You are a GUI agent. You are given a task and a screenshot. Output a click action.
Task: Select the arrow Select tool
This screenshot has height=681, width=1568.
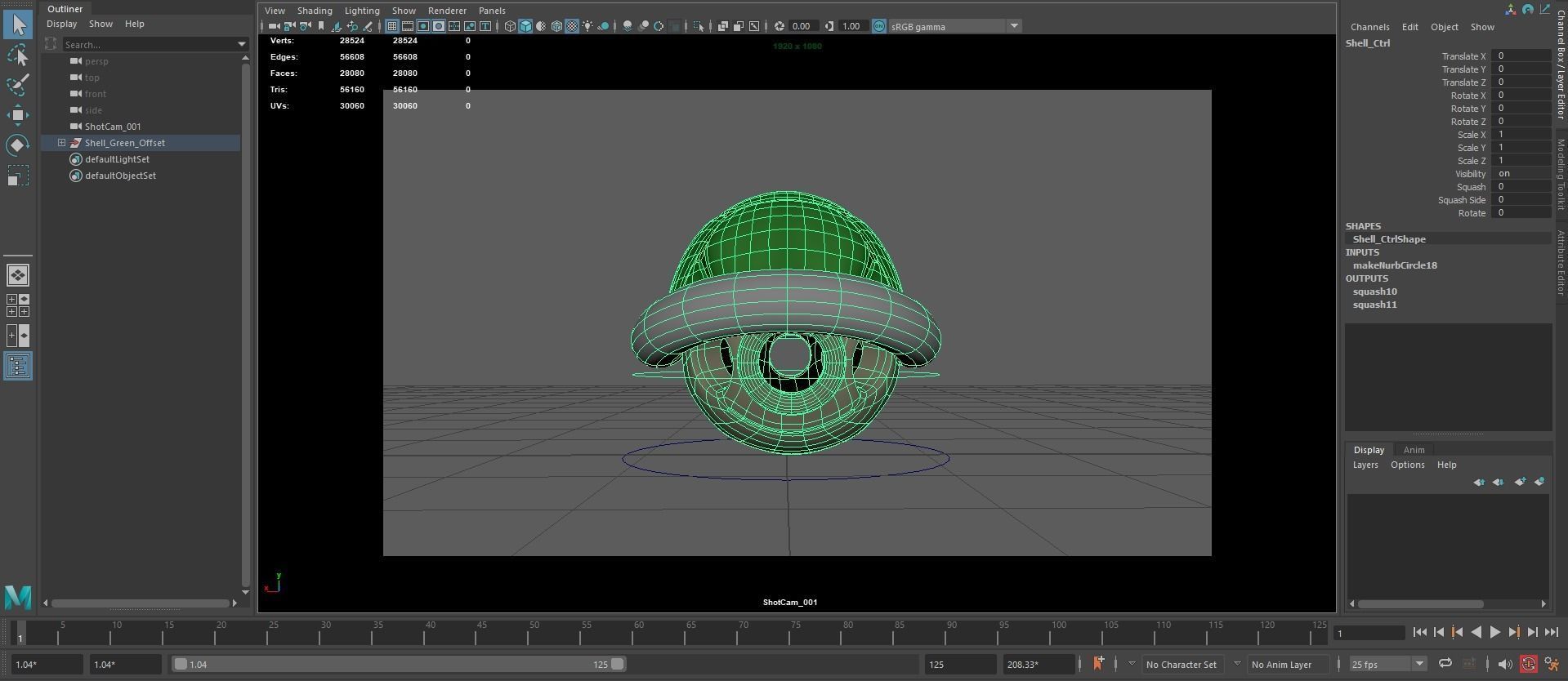(x=18, y=24)
